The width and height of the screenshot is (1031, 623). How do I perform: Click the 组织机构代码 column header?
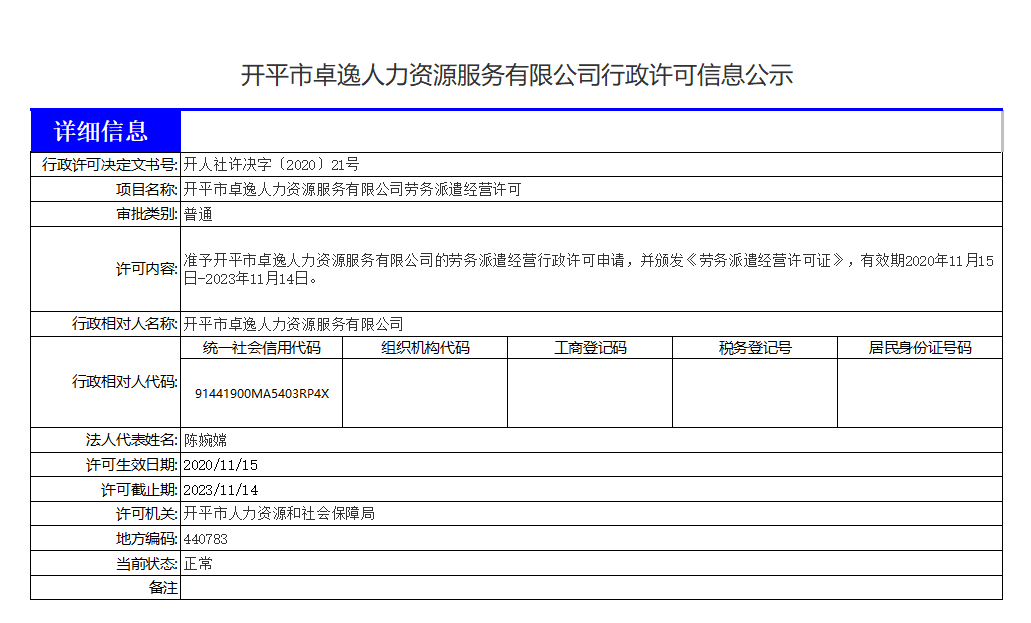425,348
